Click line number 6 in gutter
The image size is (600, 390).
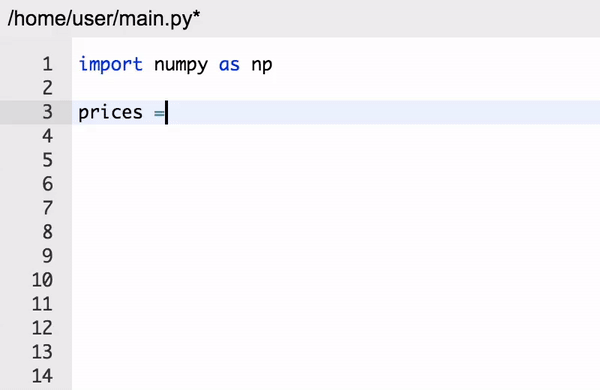pos(47,184)
